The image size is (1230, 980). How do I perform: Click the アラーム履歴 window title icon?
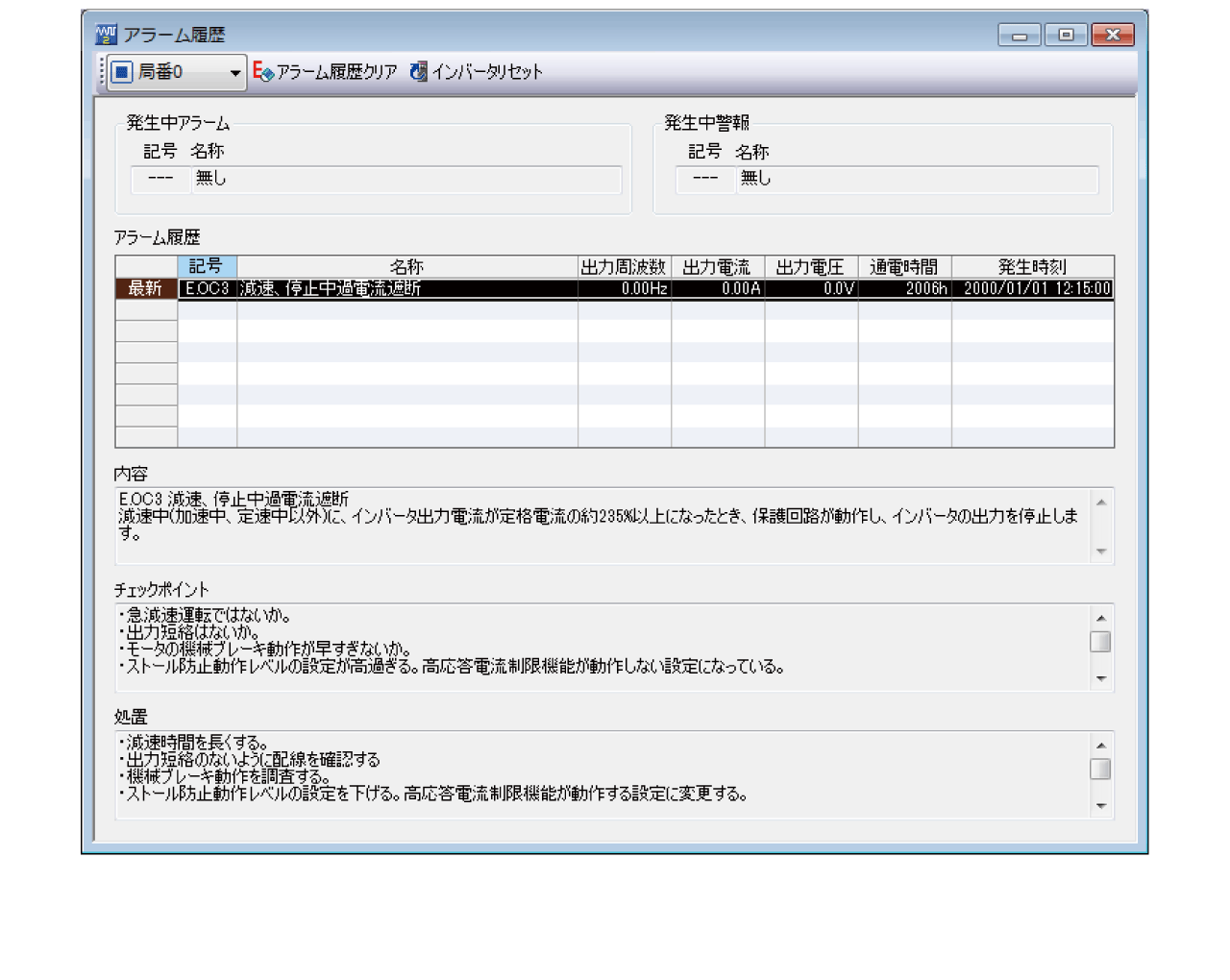coord(106,36)
